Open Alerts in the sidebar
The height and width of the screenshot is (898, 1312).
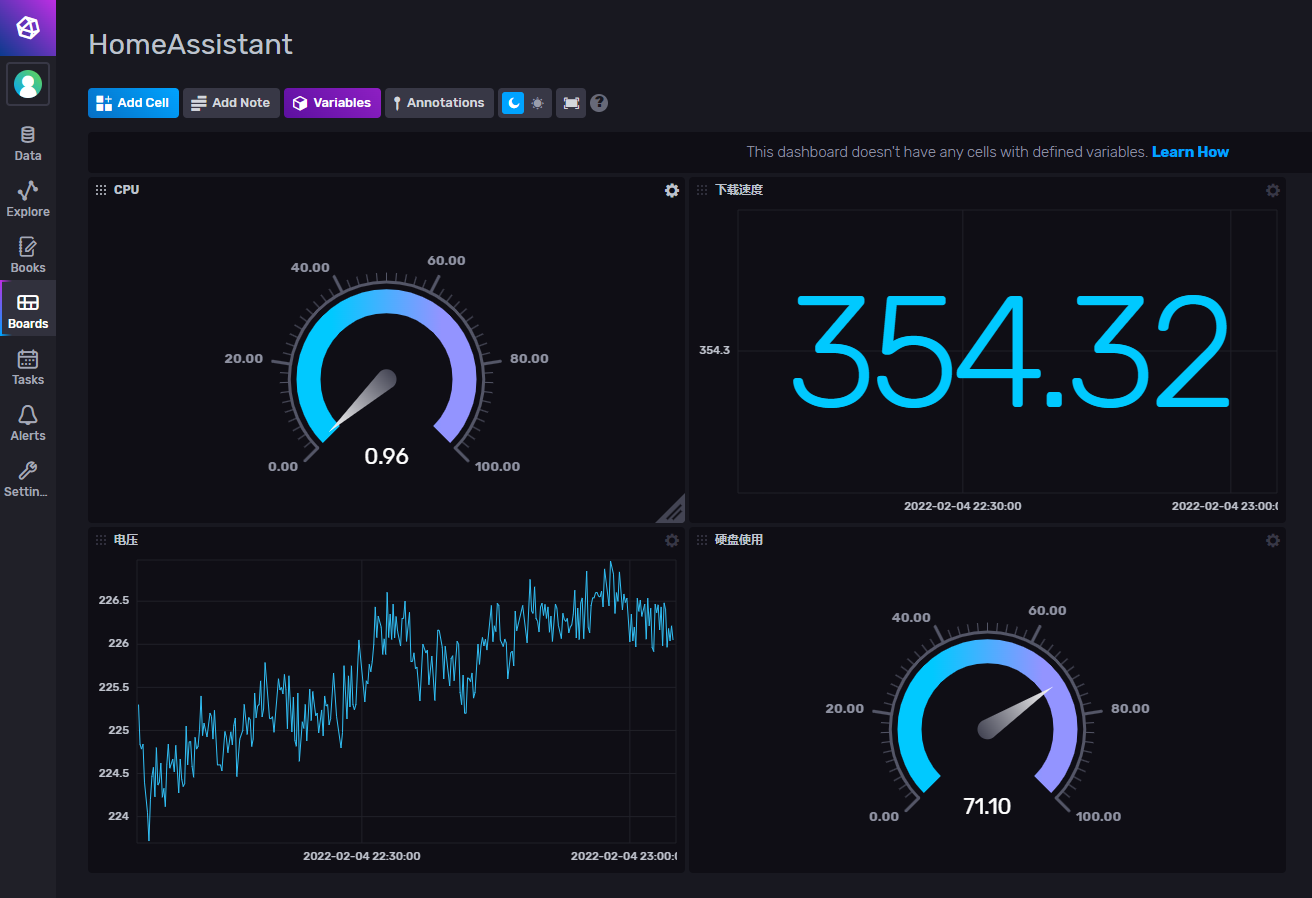click(28, 424)
